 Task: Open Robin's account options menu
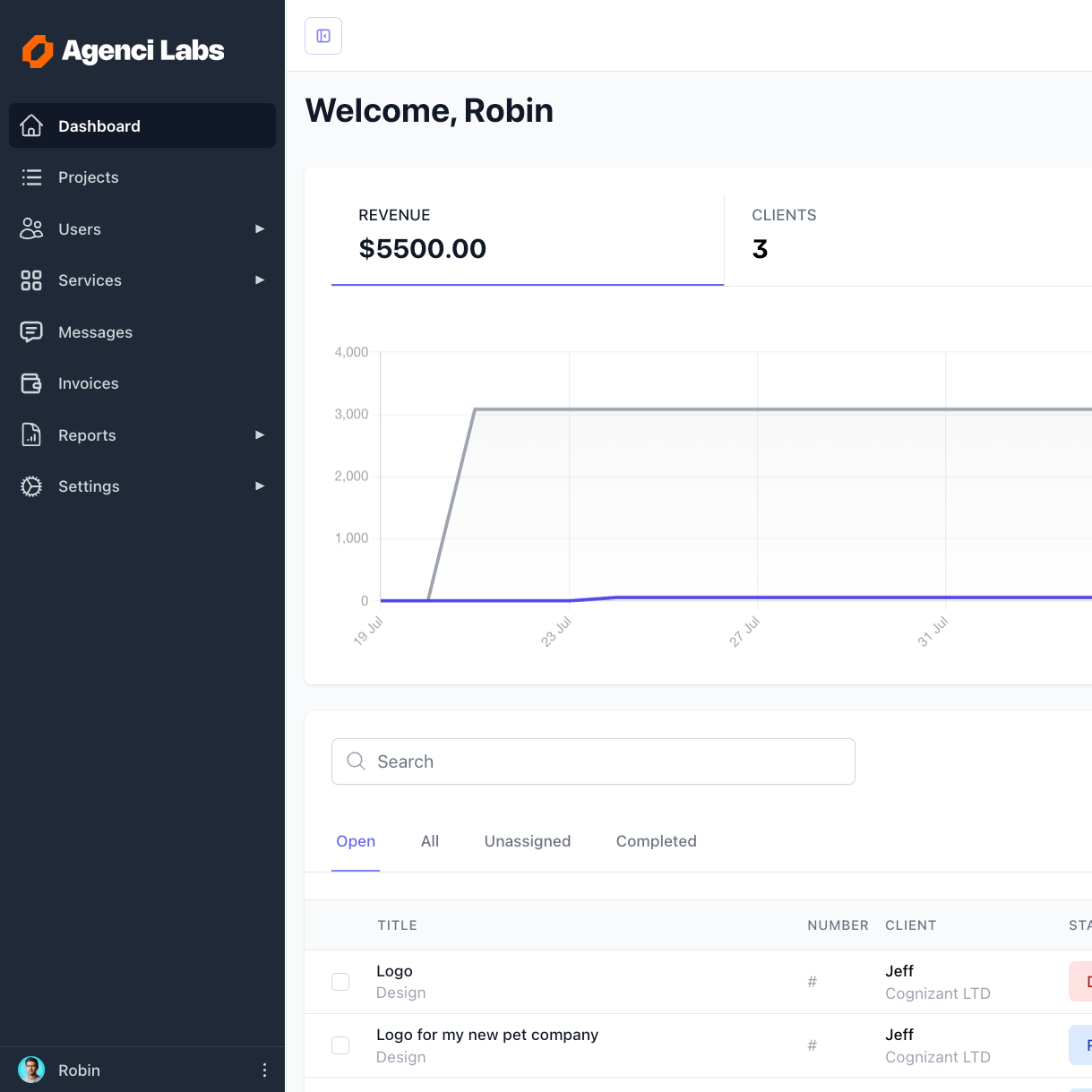[x=264, y=1070]
